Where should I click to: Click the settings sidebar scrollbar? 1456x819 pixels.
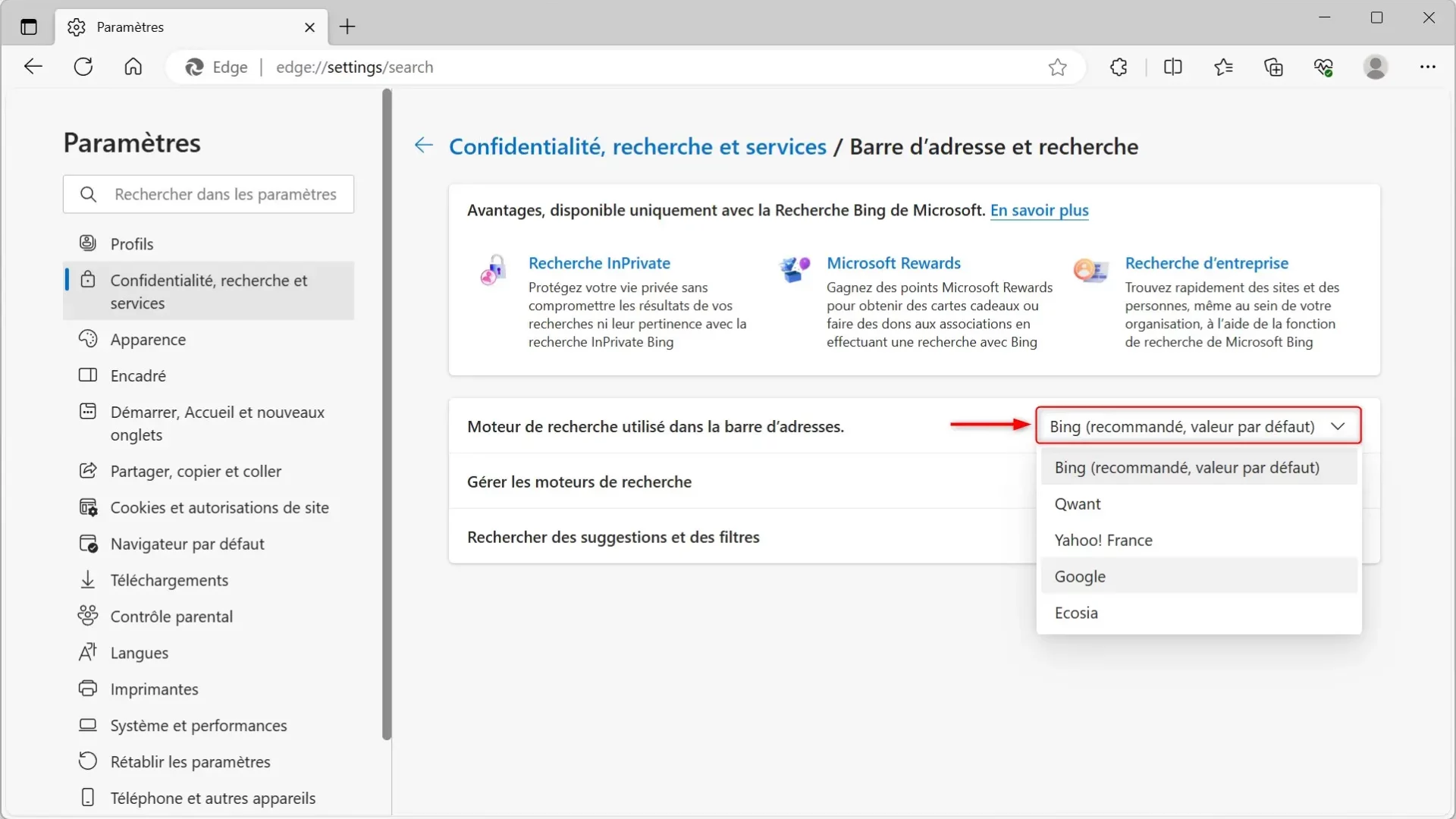pyautogui.click(x=387, y=414)
